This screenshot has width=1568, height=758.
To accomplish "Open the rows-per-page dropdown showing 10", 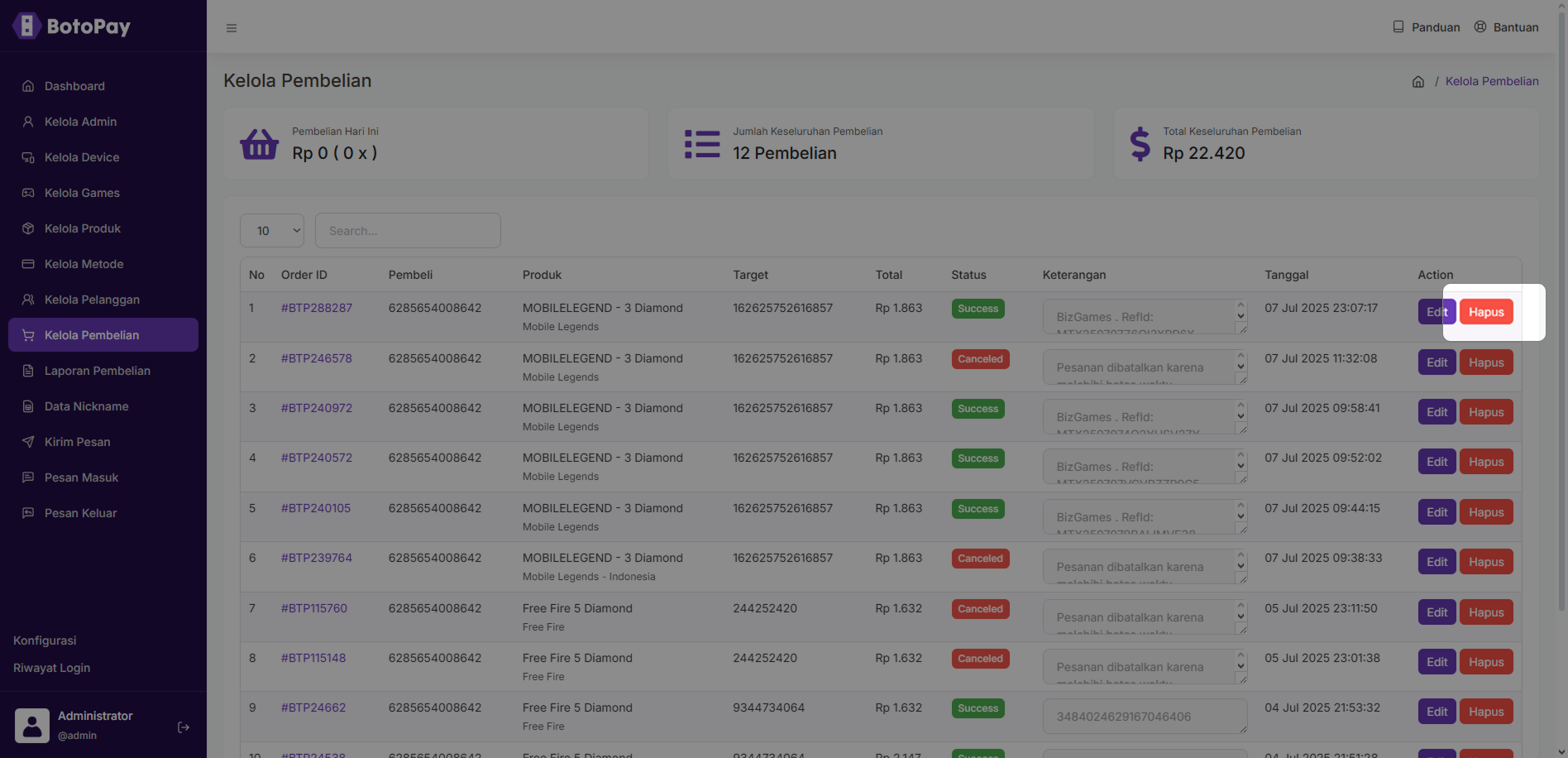I will click(272, 230).
